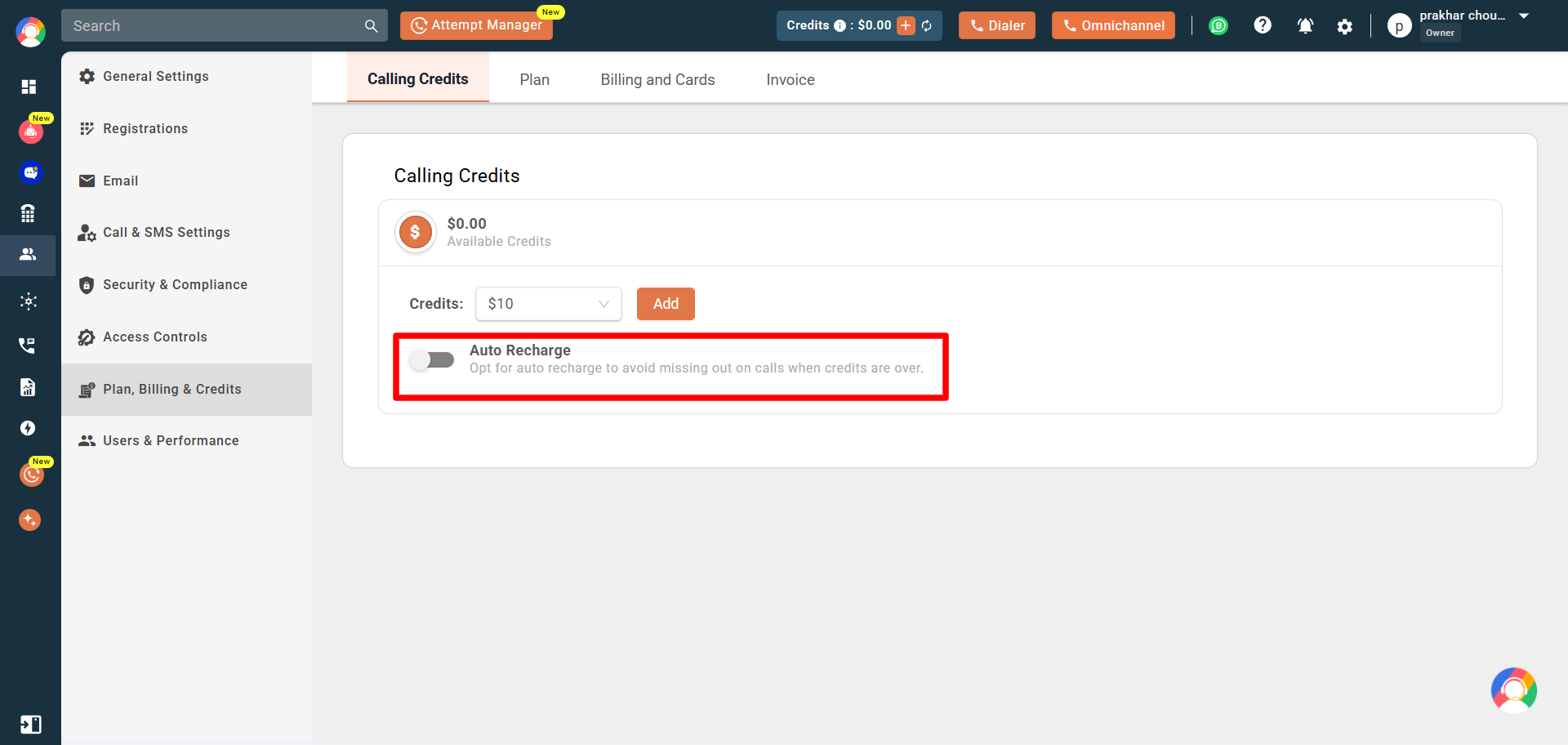Open Users & Performance in sidebar
This screenshot has height=745, width=1568.
tap(186, 440)
